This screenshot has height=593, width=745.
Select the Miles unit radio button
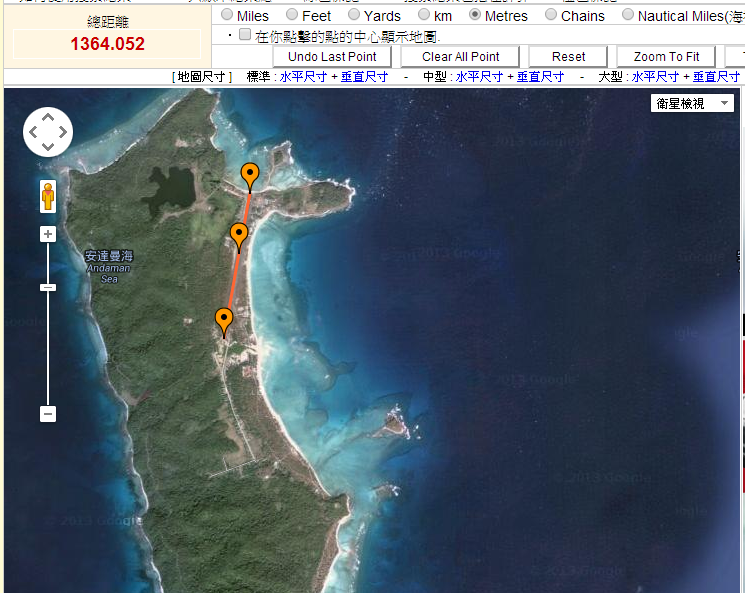coord(227,15)
